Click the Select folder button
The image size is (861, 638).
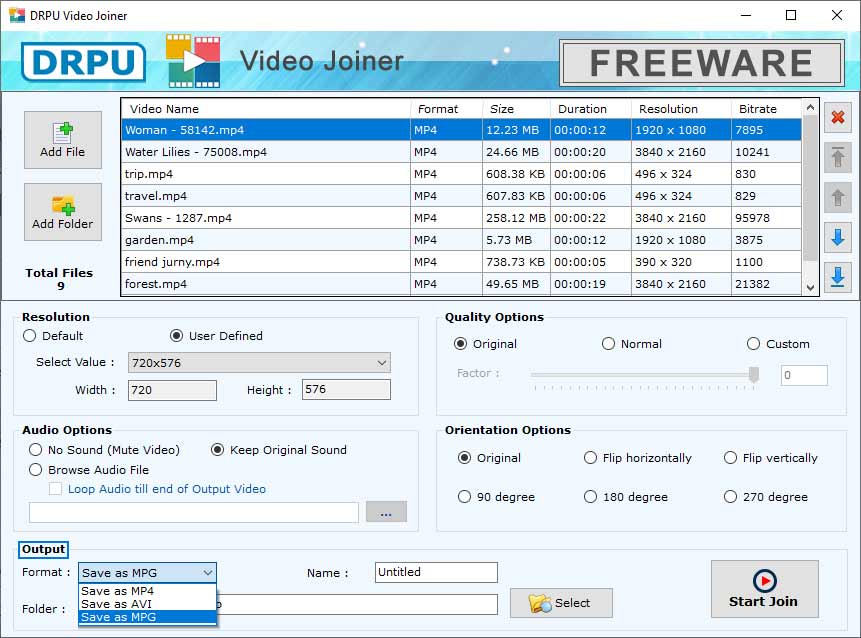tap(561, 603)
